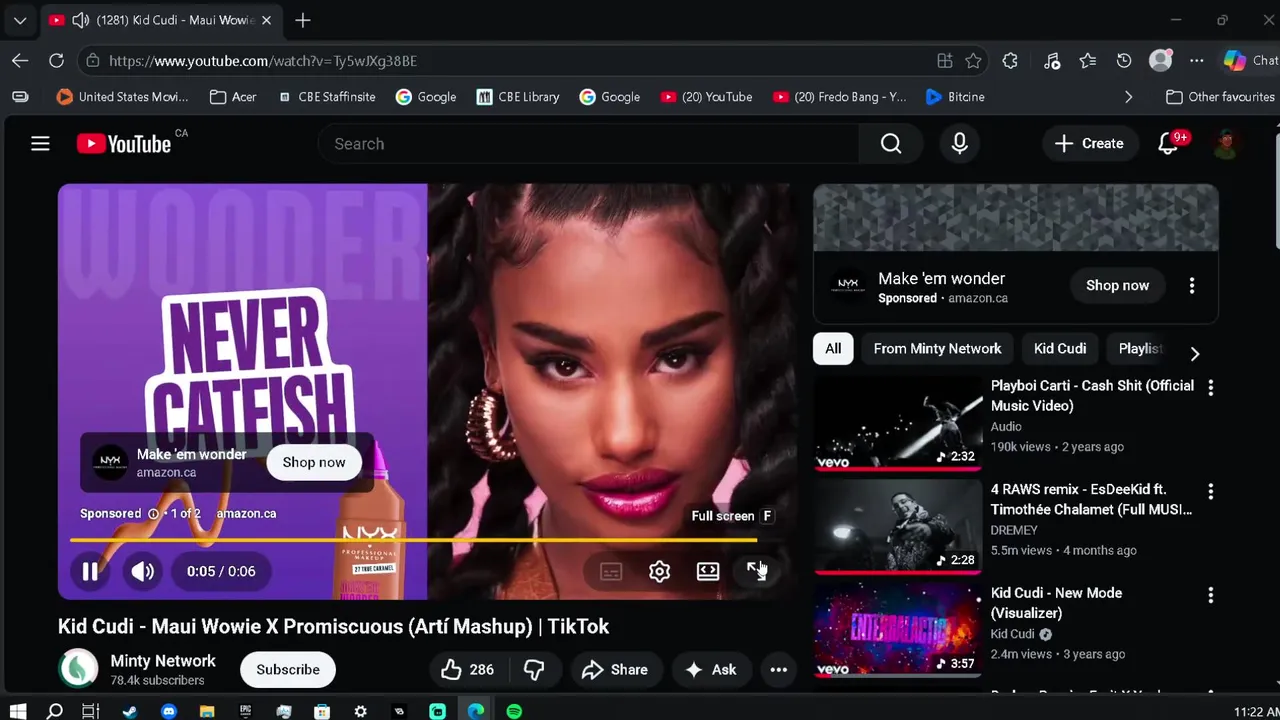Open Steam from taskbar
The width and height of the screenshot is (1280, 720).
click(x=130, y=711)
